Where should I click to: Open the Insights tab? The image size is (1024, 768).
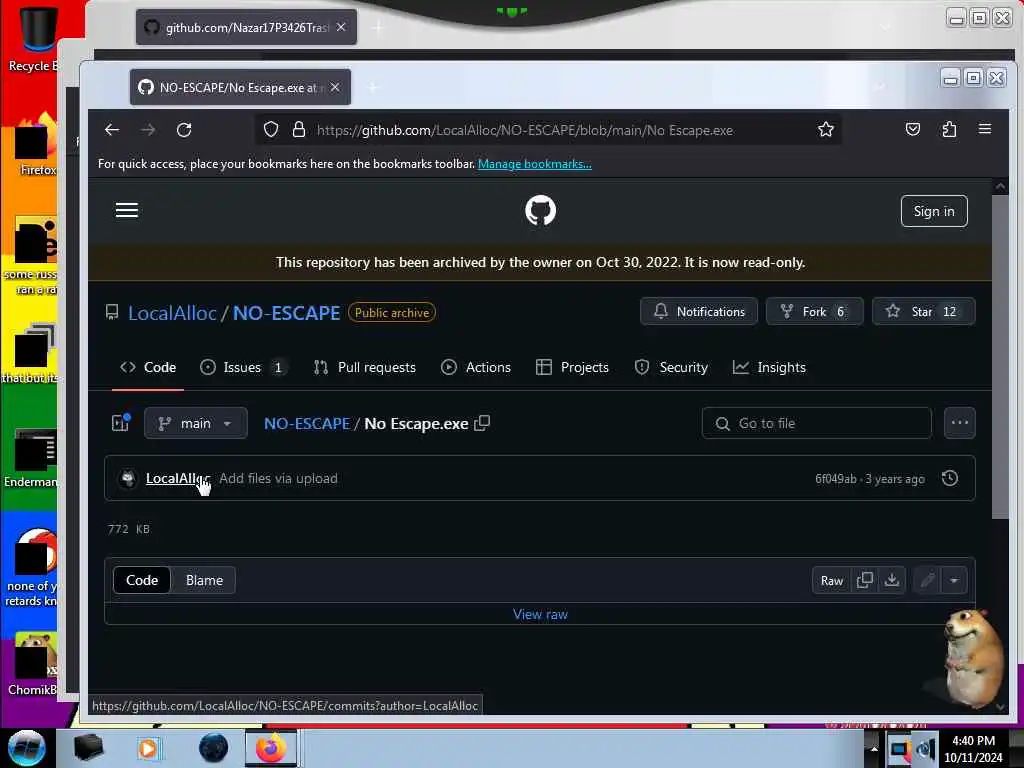point(769,367)
